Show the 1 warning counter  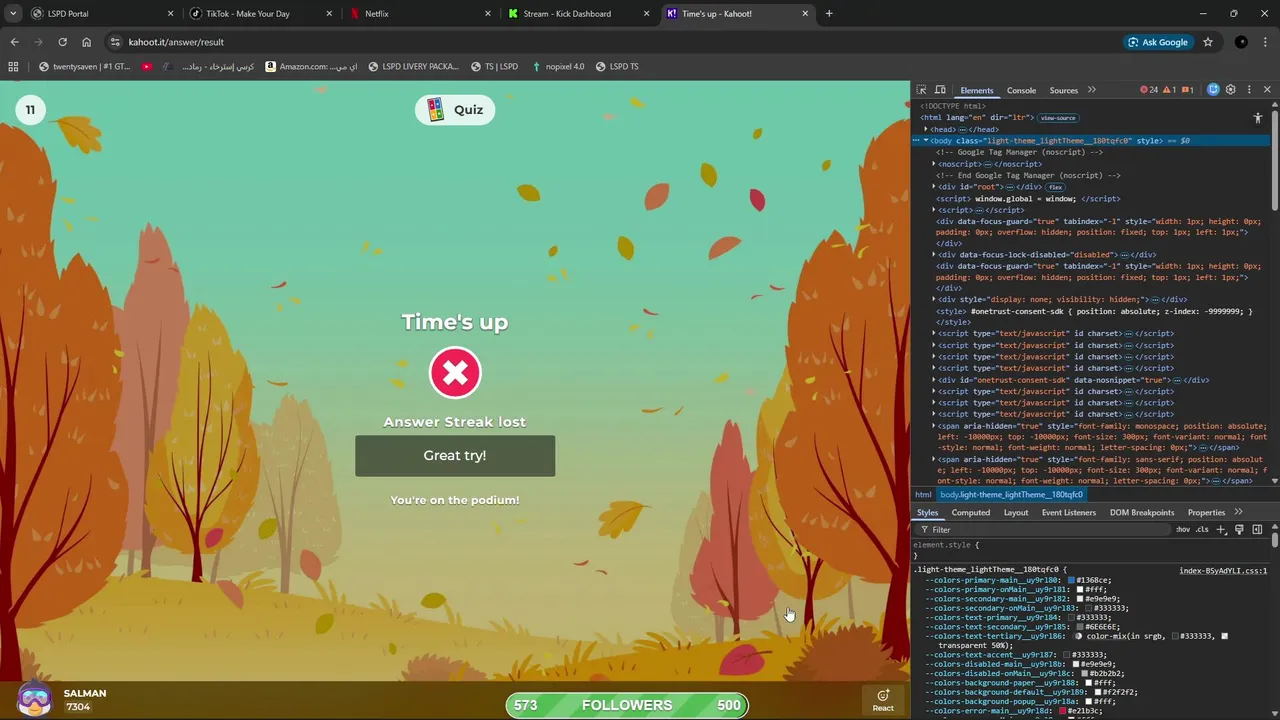click(1170, 90)
